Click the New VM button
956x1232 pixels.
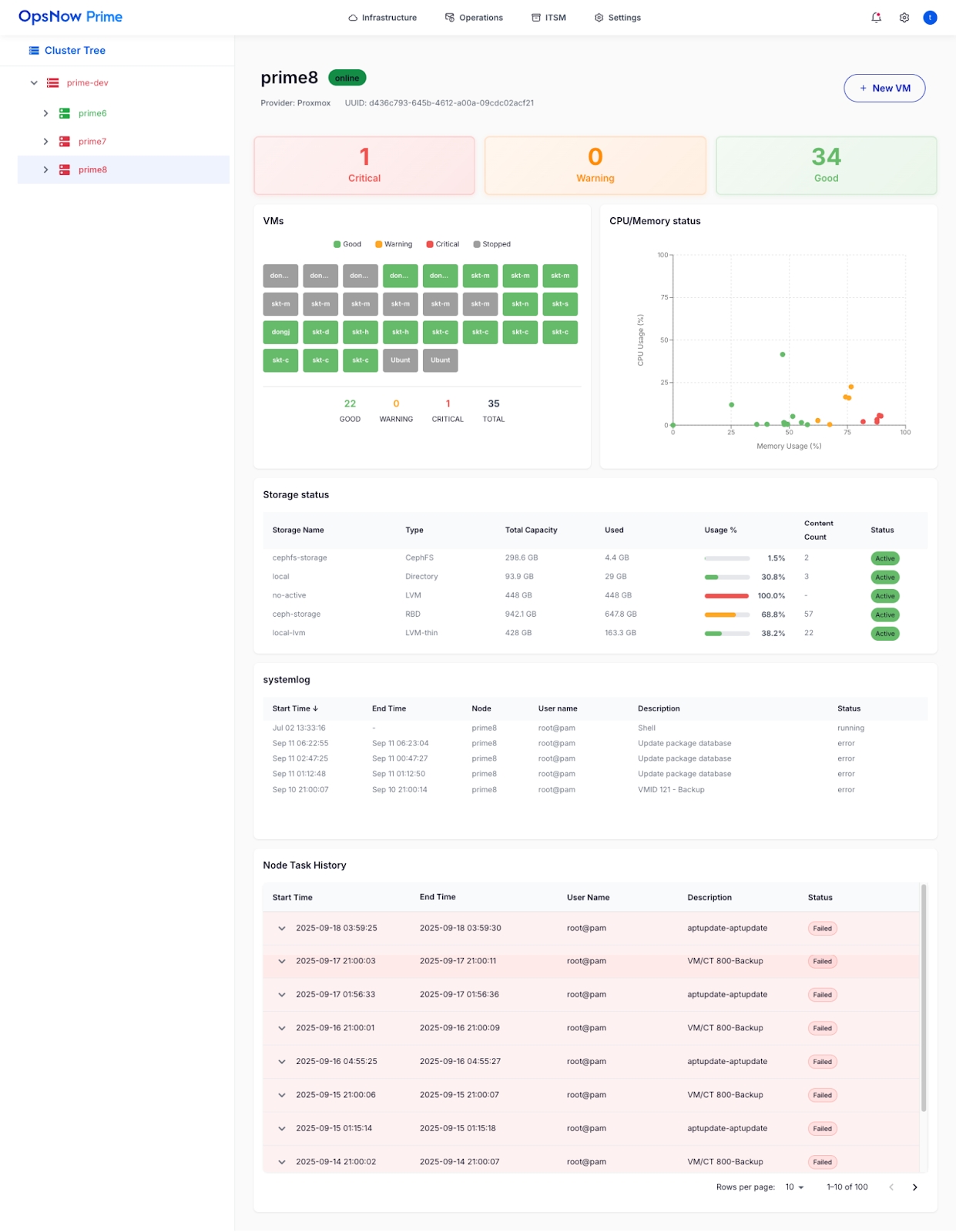884,89
